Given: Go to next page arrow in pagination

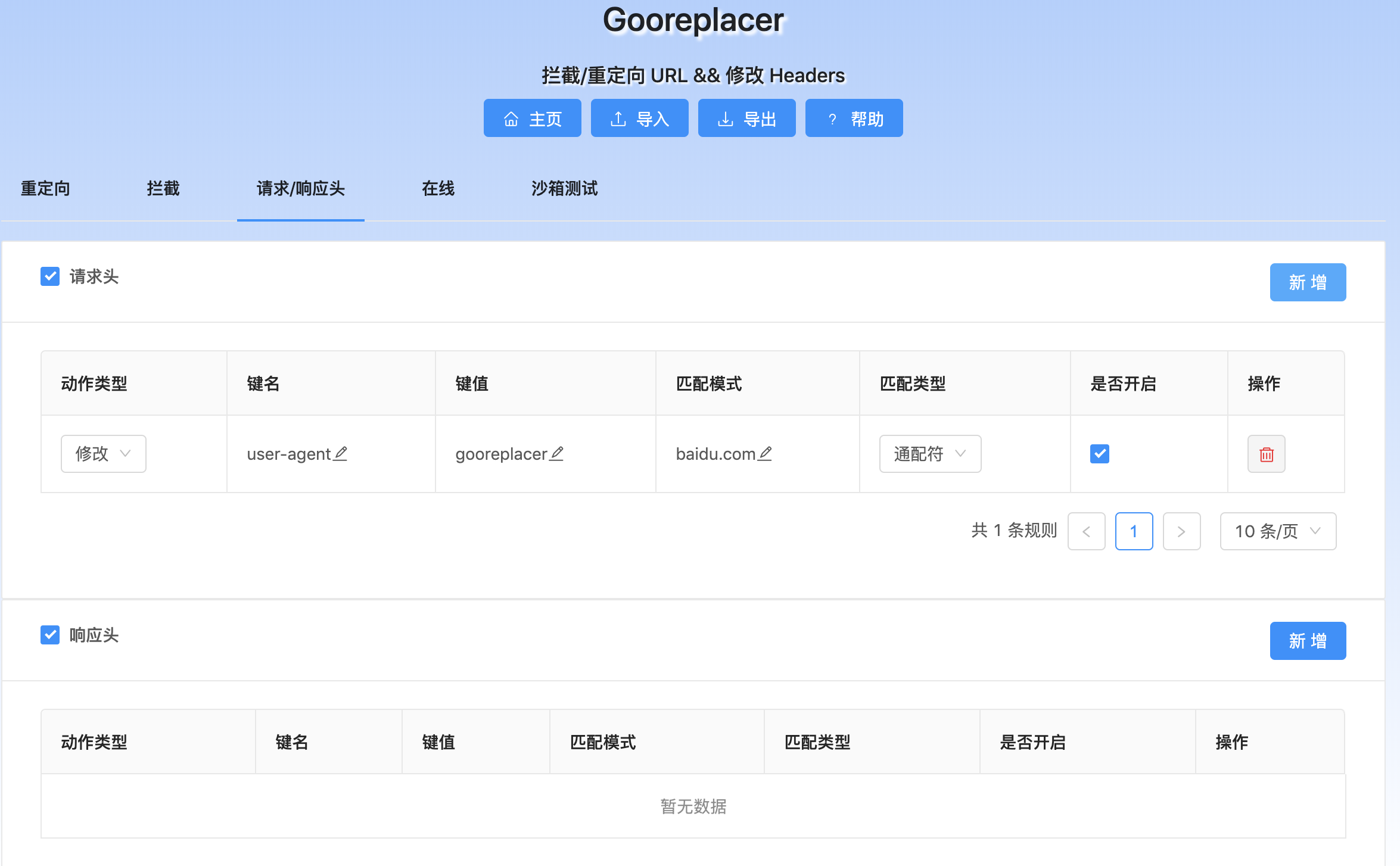Looking at the screenshot, I should [x=1181, y=531].
